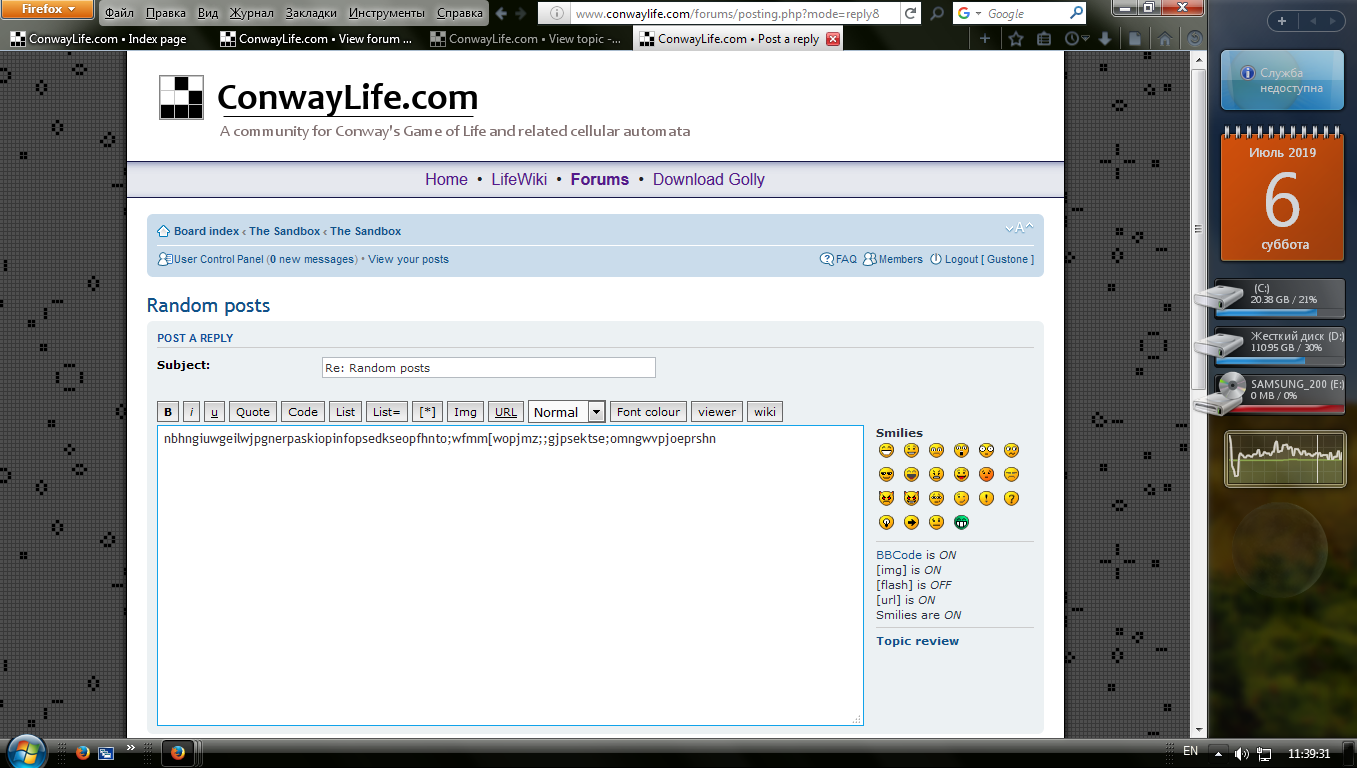Image resolution: width=1357 pixels, height=768 pixels.
Task: Insert the winking smiley
Action: 961,498
